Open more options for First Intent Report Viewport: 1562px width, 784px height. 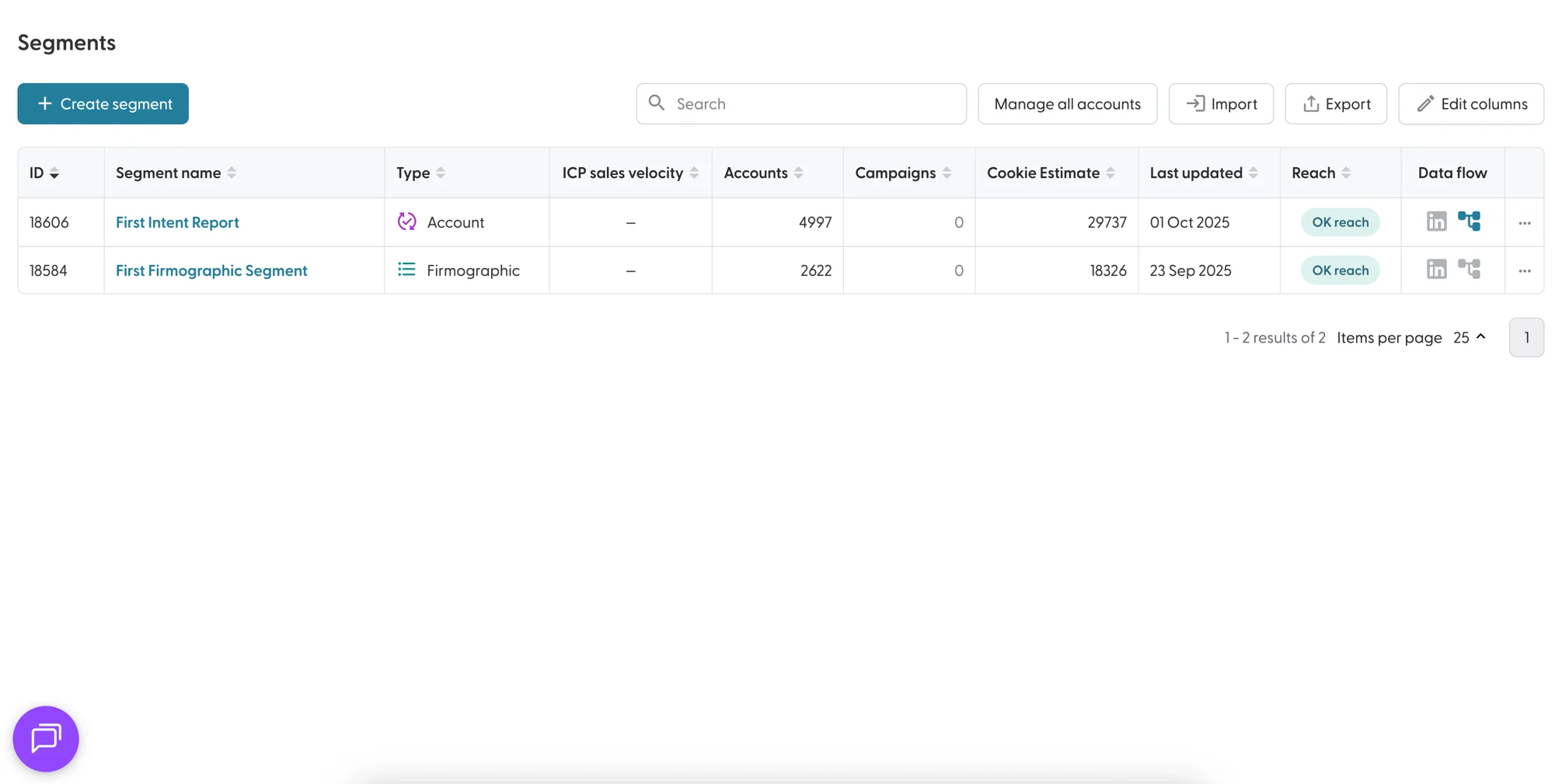1525,223
